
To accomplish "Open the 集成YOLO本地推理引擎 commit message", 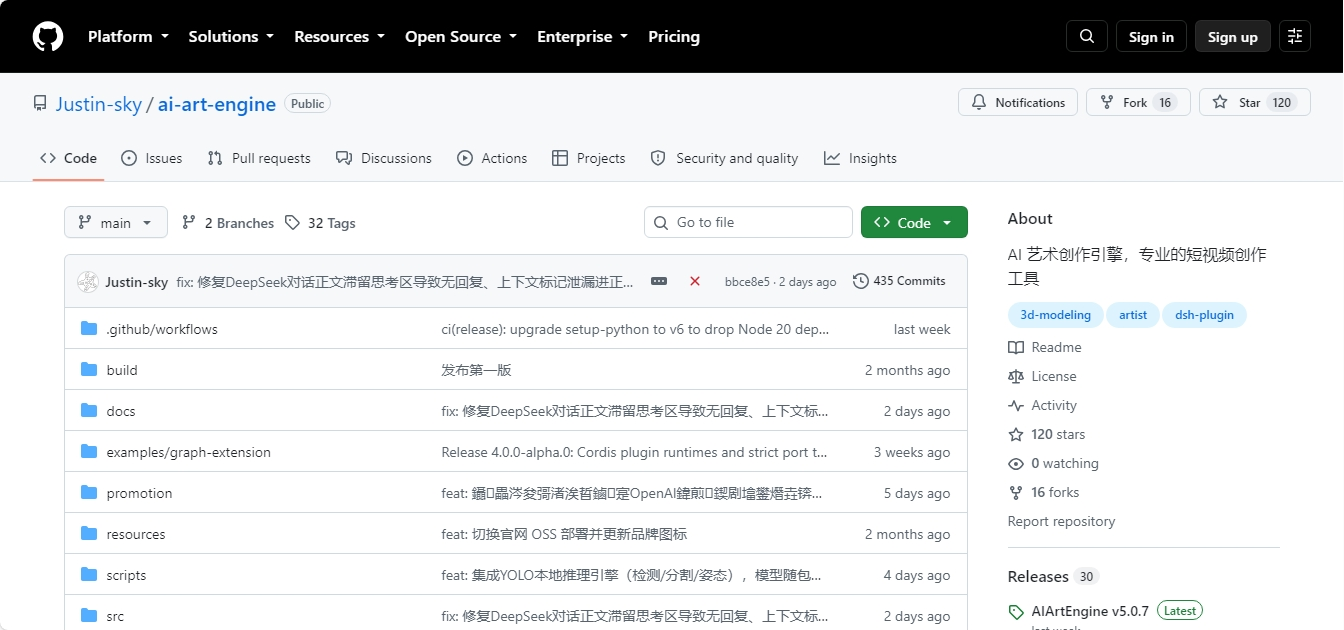I will point(632,575).
